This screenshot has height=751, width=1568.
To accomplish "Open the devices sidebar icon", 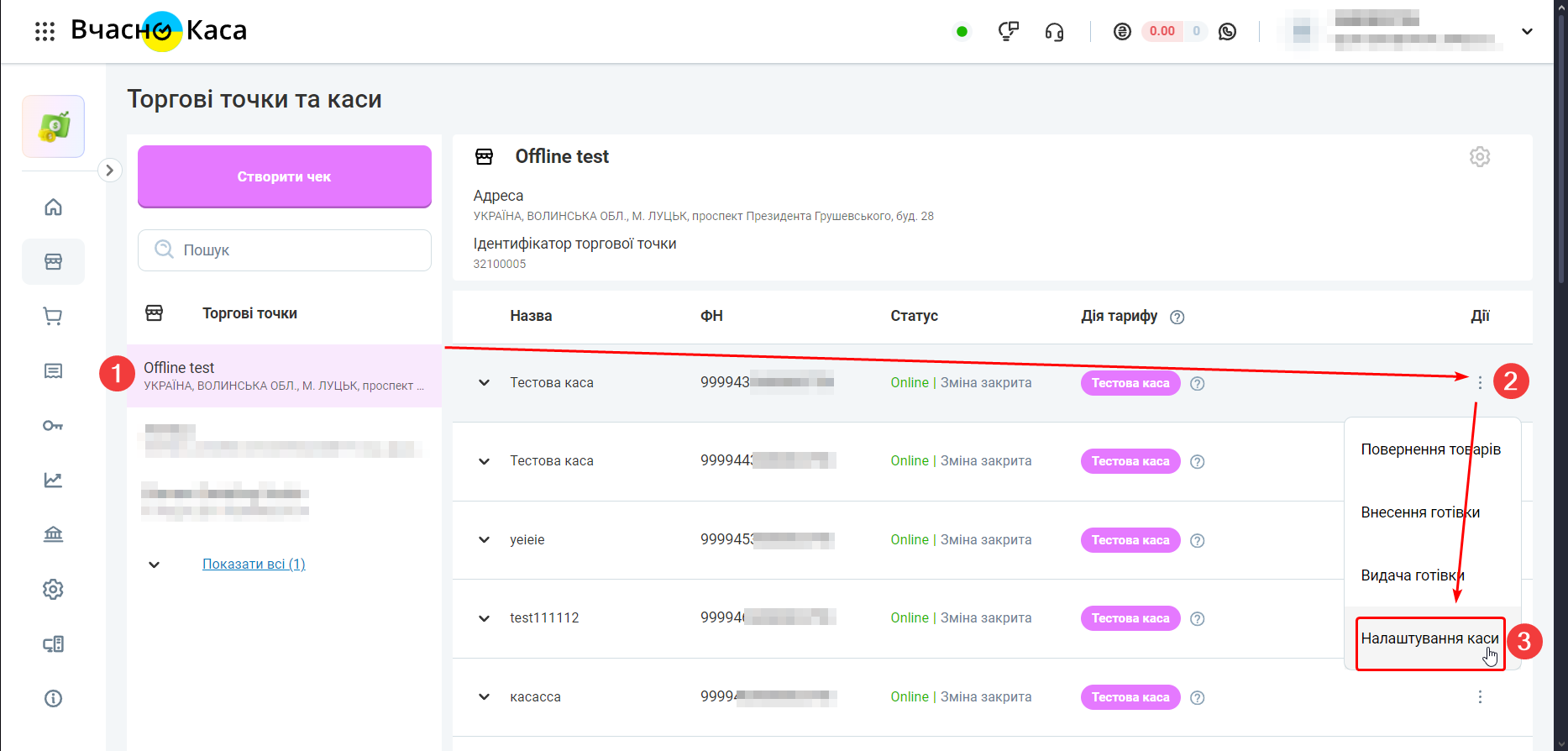I will point(53,643).
